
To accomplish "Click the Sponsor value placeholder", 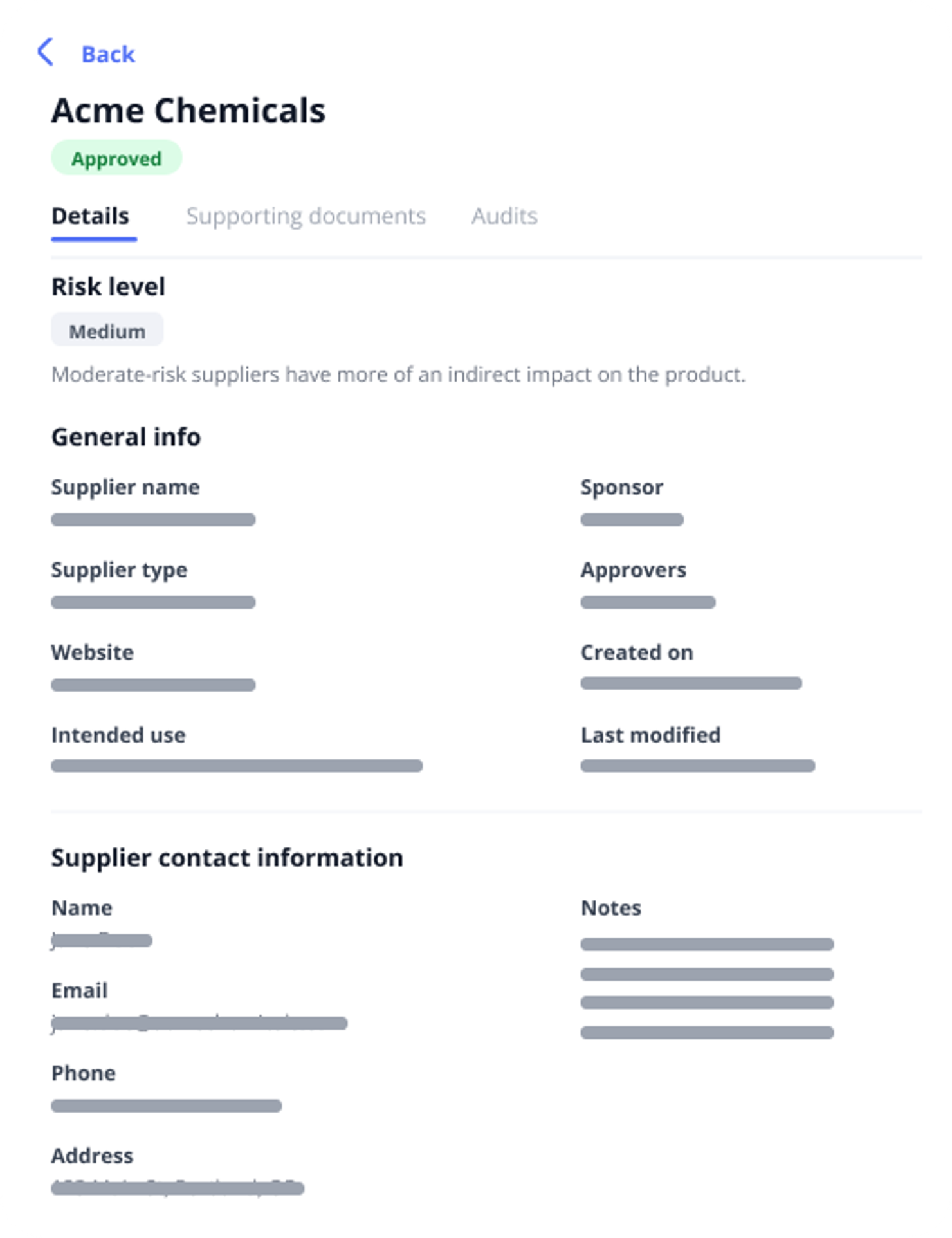I will coord(632,519).
